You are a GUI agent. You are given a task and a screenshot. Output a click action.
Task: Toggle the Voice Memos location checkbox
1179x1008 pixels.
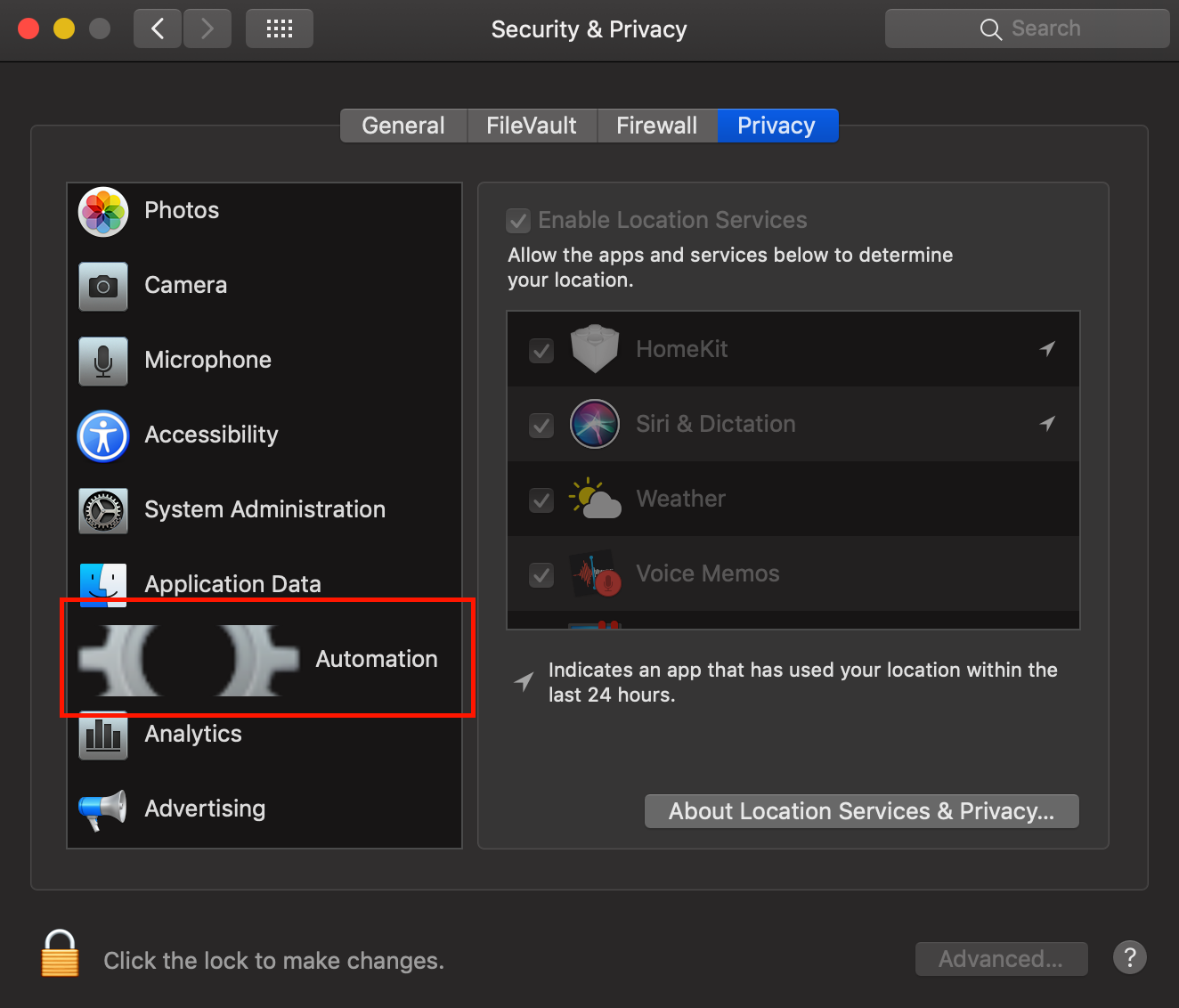(x=541, y=574)
